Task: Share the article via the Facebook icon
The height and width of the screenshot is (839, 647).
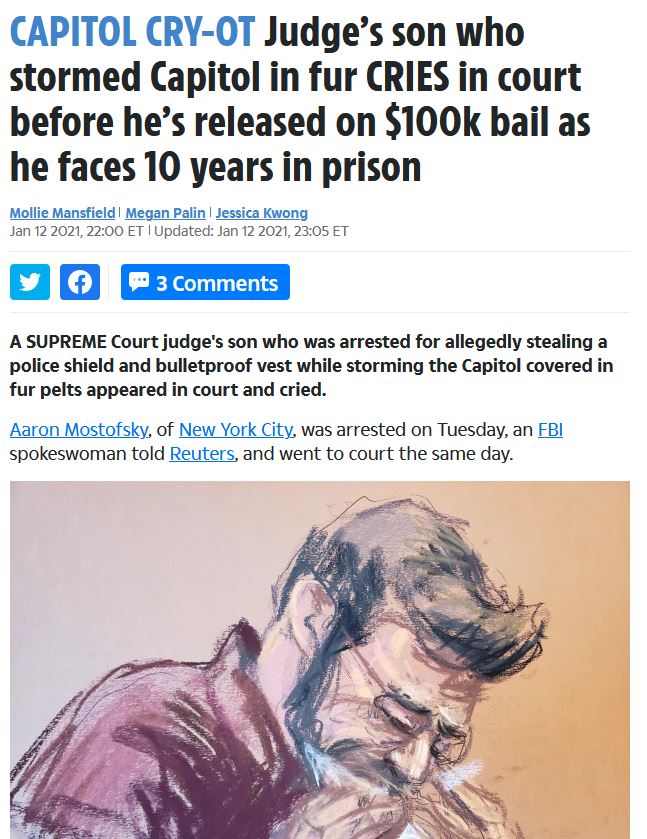Action: pos(80,282)
